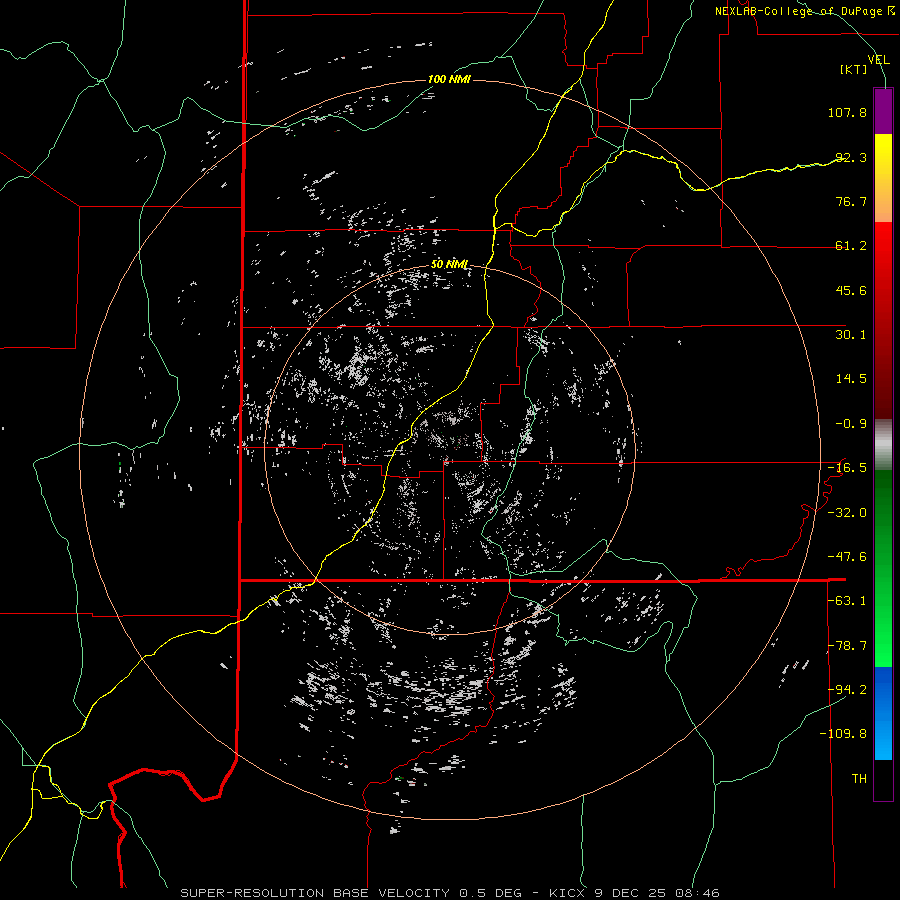Select the 45.6 velocity scale value
The height and width of the screenshot is (900, 900).
[851, 290]
